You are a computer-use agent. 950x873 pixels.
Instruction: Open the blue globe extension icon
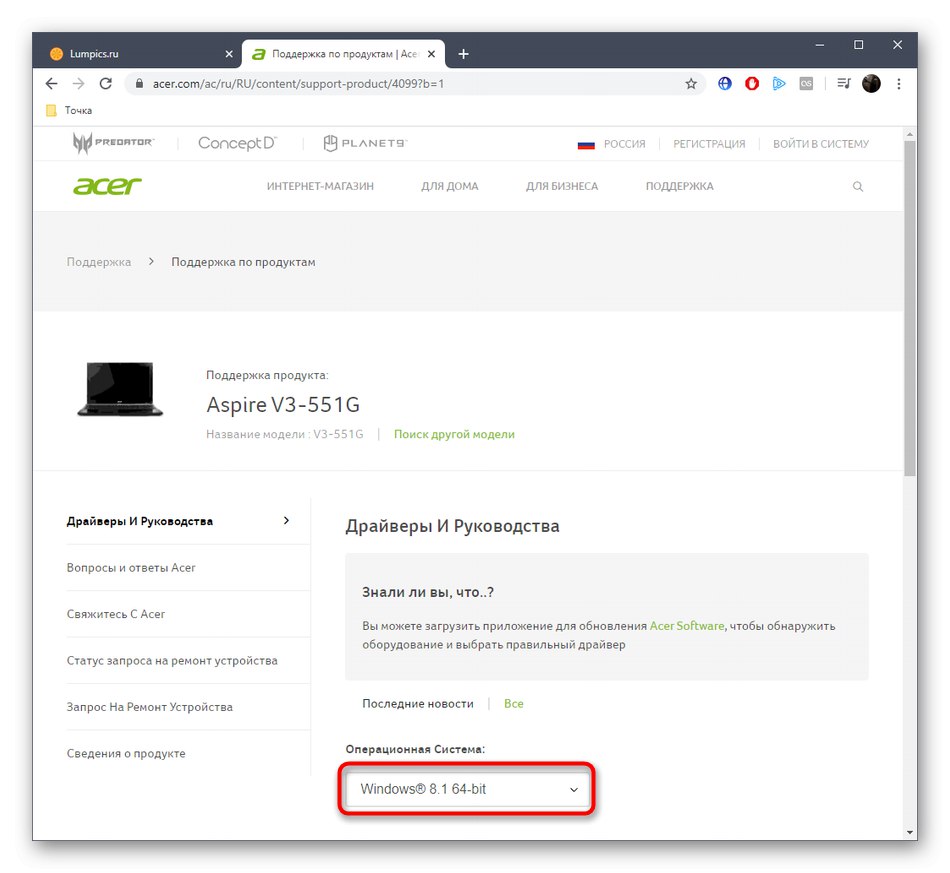coord(725,84)
